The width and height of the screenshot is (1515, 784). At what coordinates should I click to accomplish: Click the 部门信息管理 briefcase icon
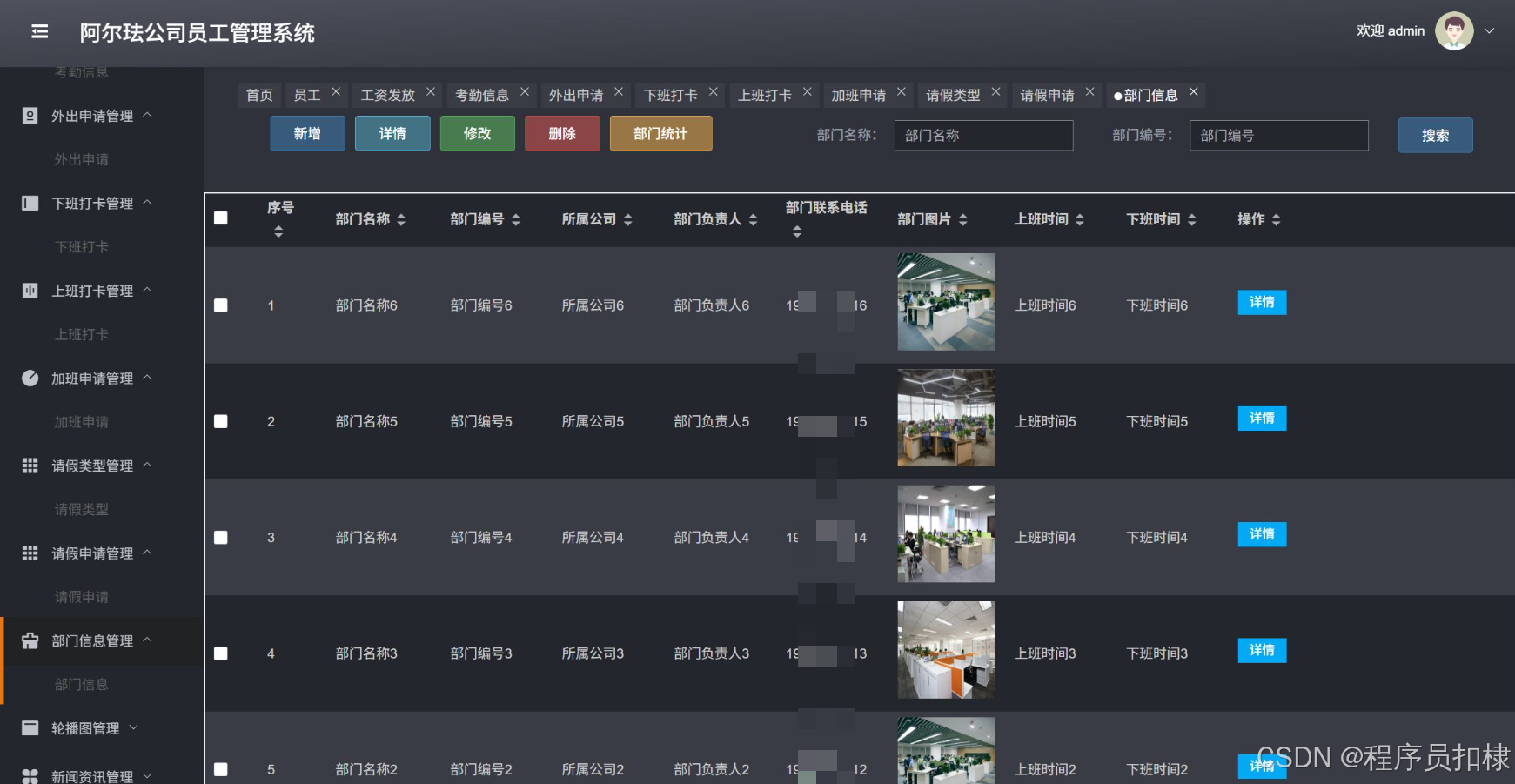(30, 640)
